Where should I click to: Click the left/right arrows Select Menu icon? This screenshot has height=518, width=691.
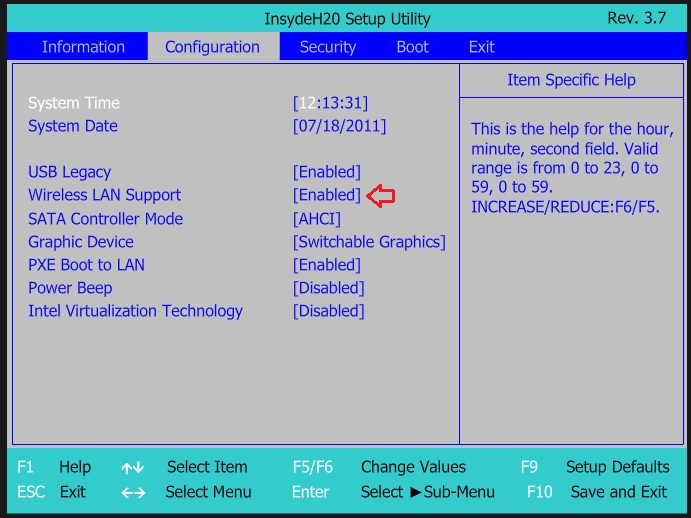133,492
